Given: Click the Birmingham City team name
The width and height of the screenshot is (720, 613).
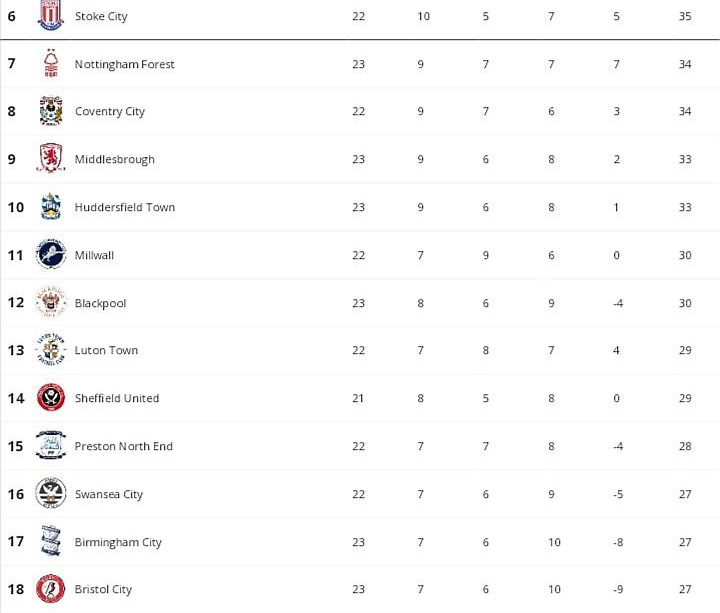Looking at the screenshot, I should [118, 542].
